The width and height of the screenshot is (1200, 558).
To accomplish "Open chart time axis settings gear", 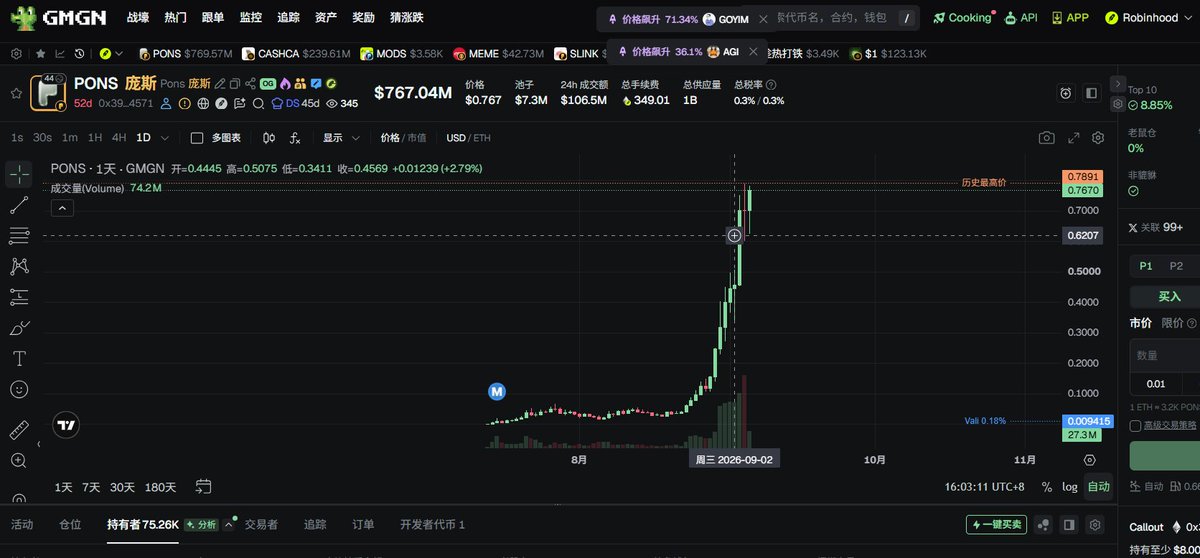I will [x=1090, y=459].
